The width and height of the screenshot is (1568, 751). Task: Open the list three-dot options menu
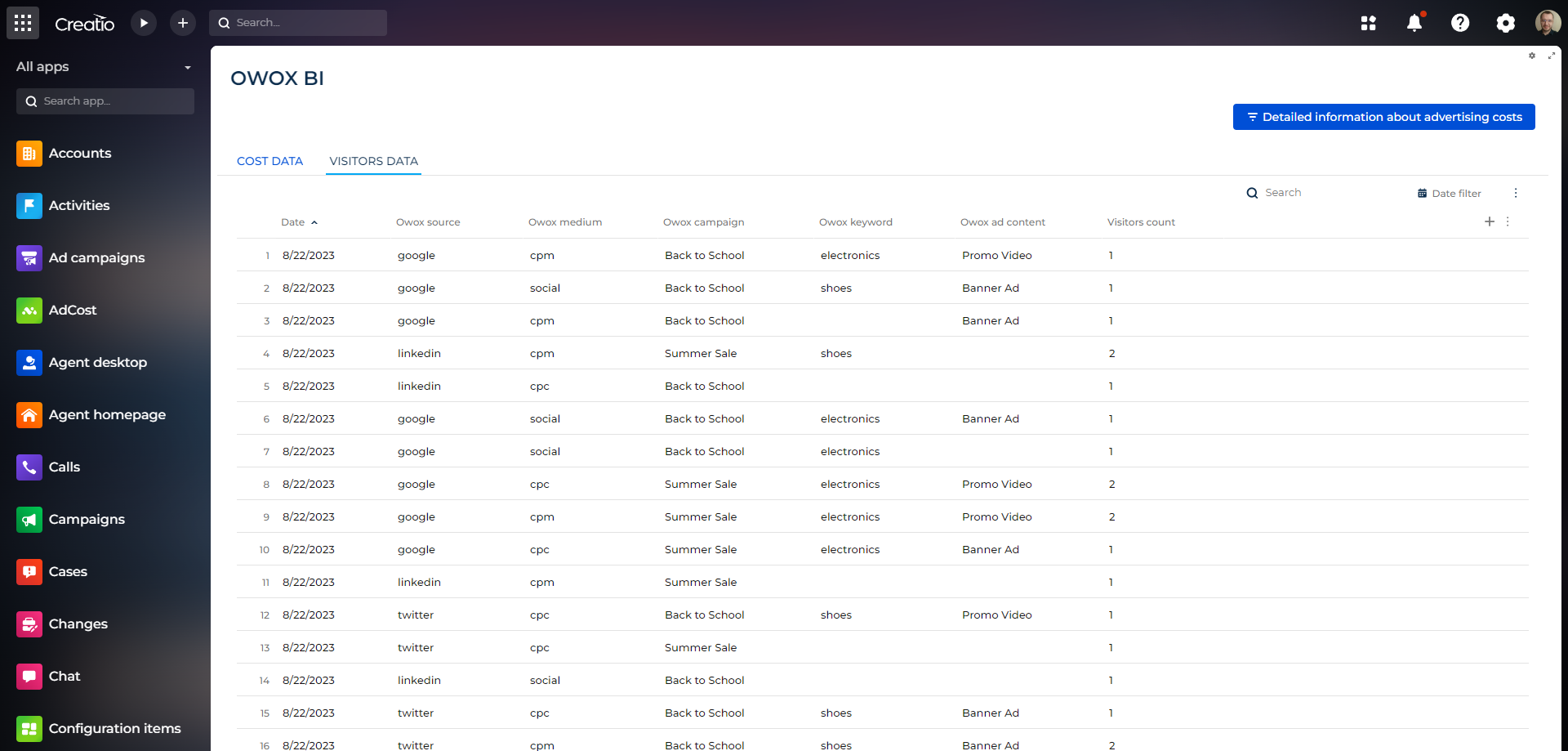tap(1516, 194)
